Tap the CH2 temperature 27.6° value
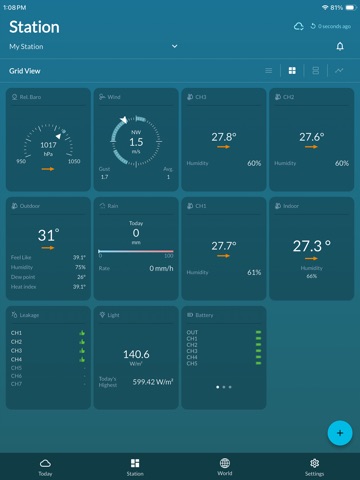The height and width of the screenshot is (480, 360). click(x=311, y=137)
